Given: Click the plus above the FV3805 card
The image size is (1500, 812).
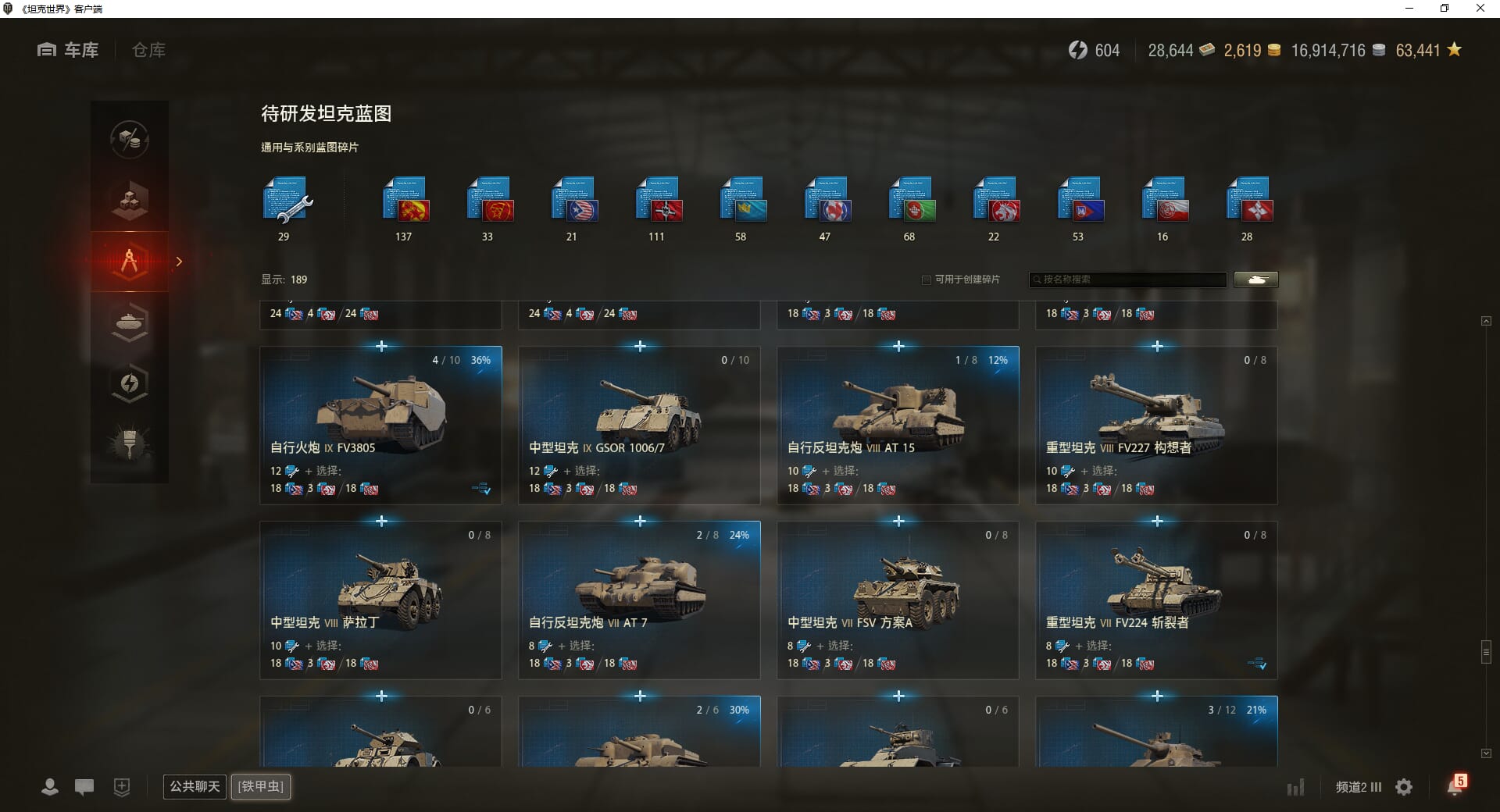Looking at the screenshot, I should coord(381,346).
